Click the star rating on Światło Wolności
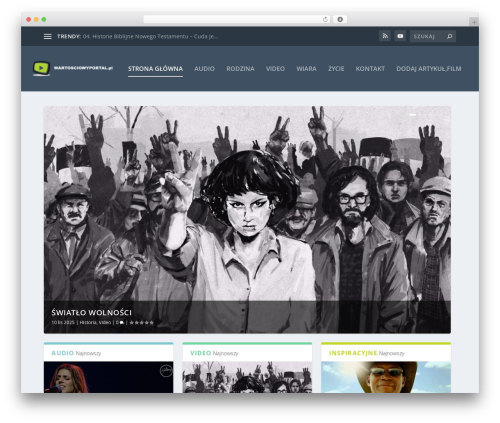The height and width of the screenshot is (423, 500). (142, 322)
